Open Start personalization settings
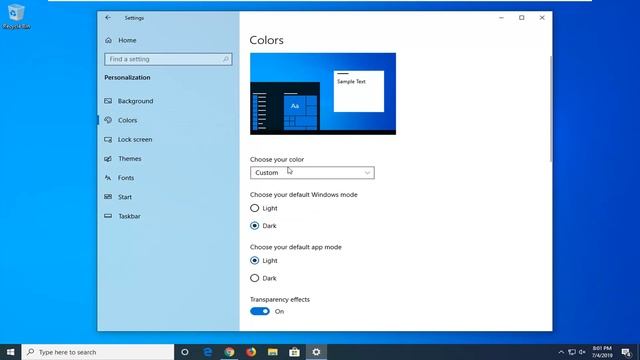 tap(124, 197)
